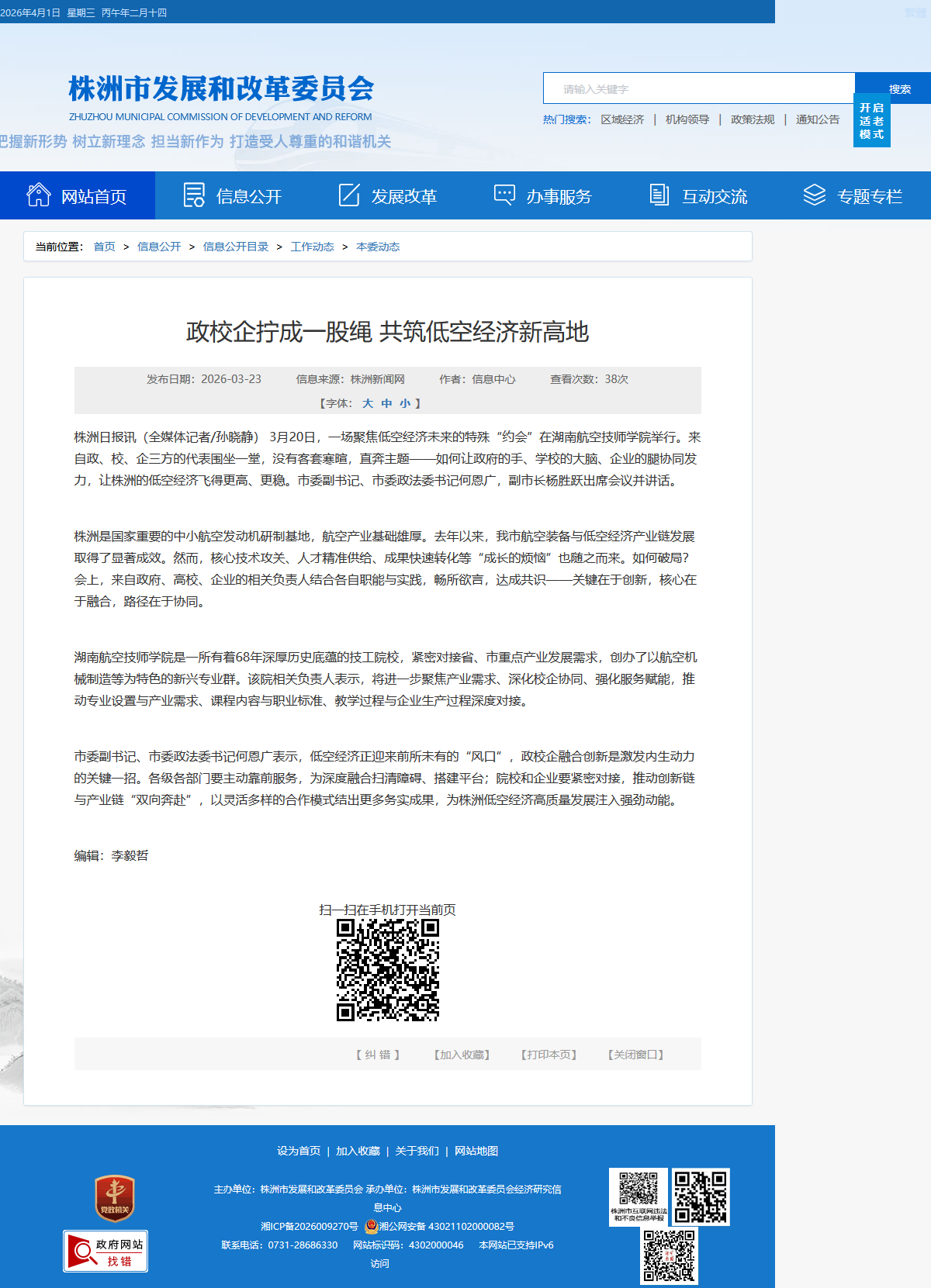931x1288 pixels.
Task: Click the chat bubble icon beside 办事服务
Action: (x=504, y=195)
